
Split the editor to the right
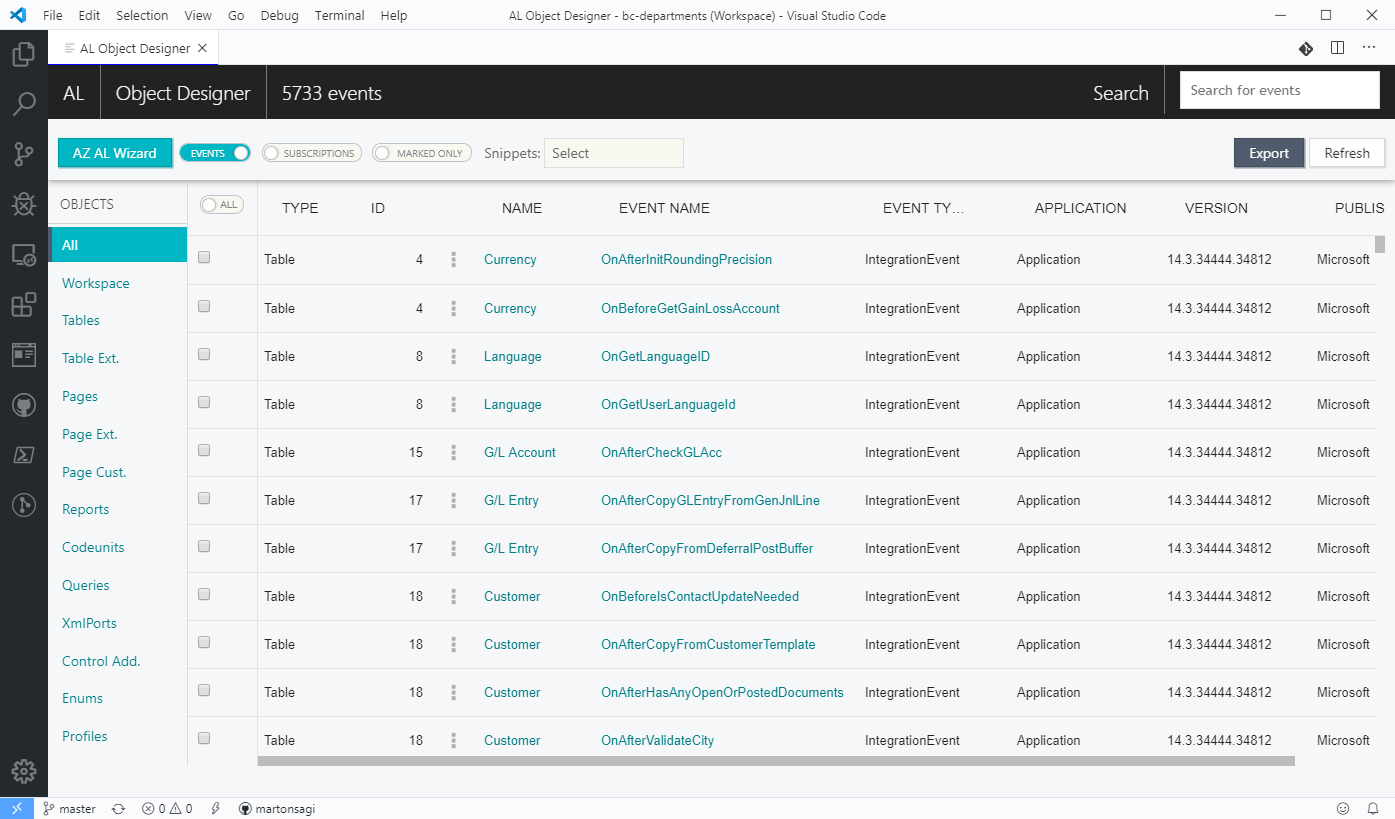(1337, 48)
